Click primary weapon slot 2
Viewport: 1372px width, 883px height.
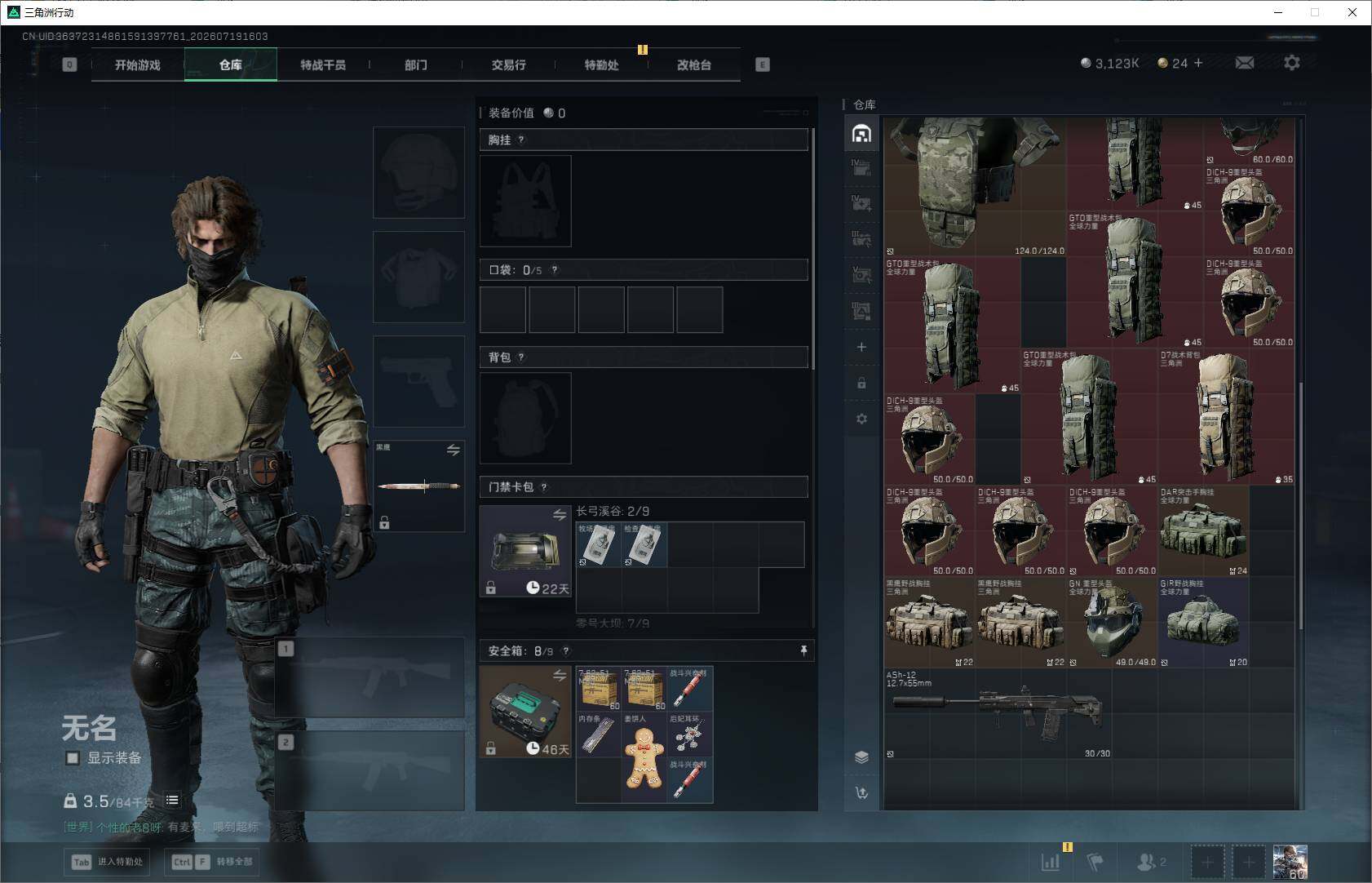[370, 770]
